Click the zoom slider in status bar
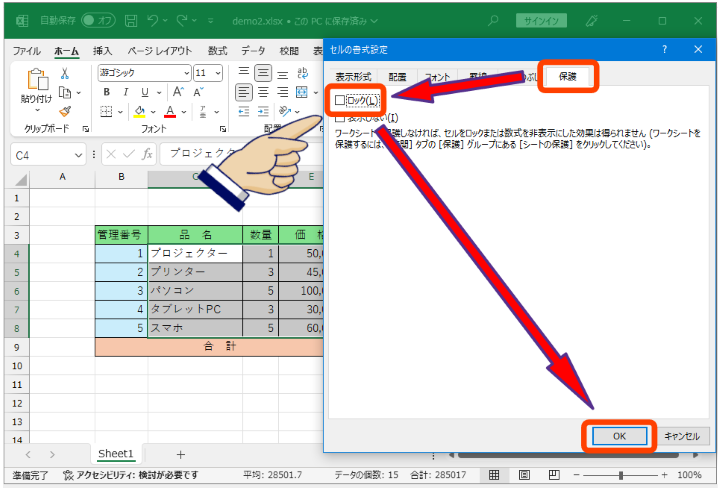The image size is (720, 488). (x=621, y=475)
